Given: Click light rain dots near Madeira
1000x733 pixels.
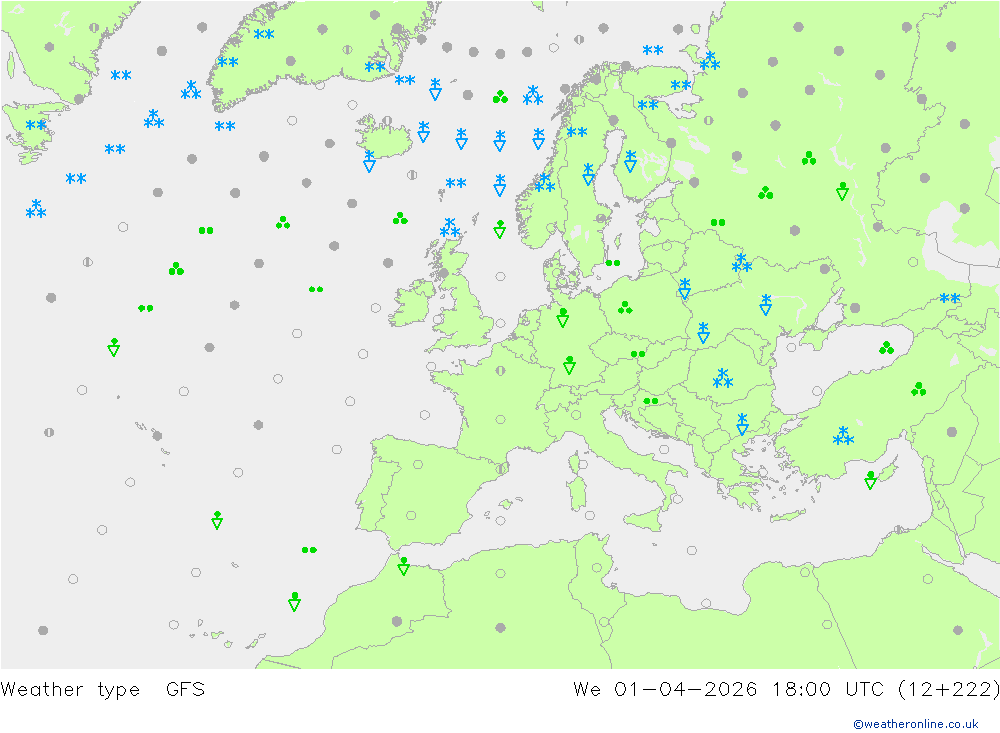Looking at the screenshot, I should pos(309,550).
